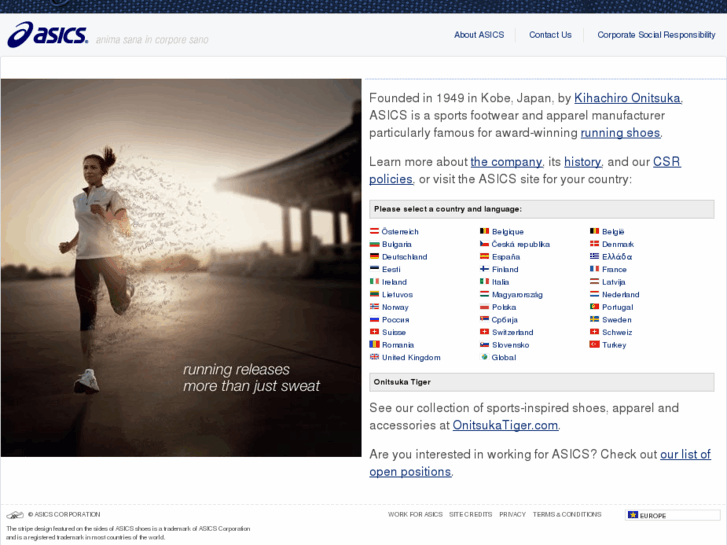
Task: Visit the OnitsukaTiger.com link
Action: 505,425
